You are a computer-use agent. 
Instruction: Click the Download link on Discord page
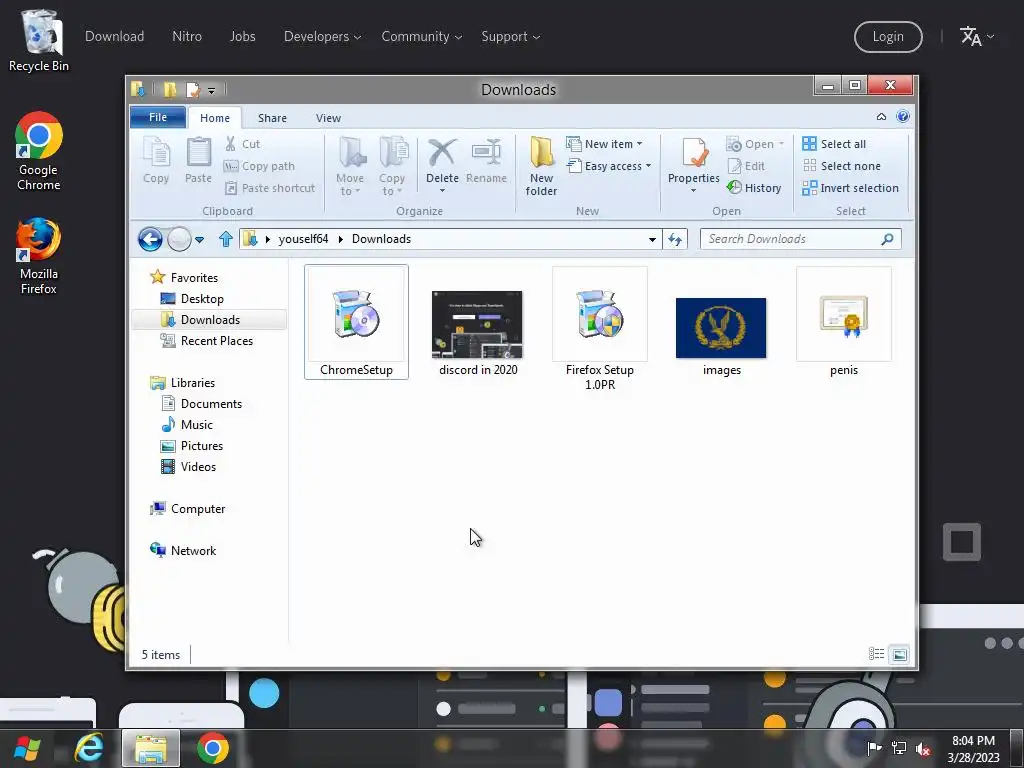[x=114, y=37]
